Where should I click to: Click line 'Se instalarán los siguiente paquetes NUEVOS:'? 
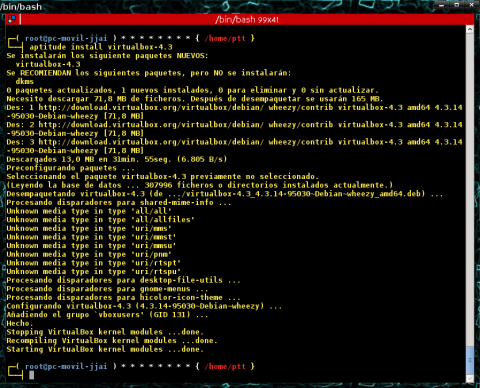tap(107, 56)
